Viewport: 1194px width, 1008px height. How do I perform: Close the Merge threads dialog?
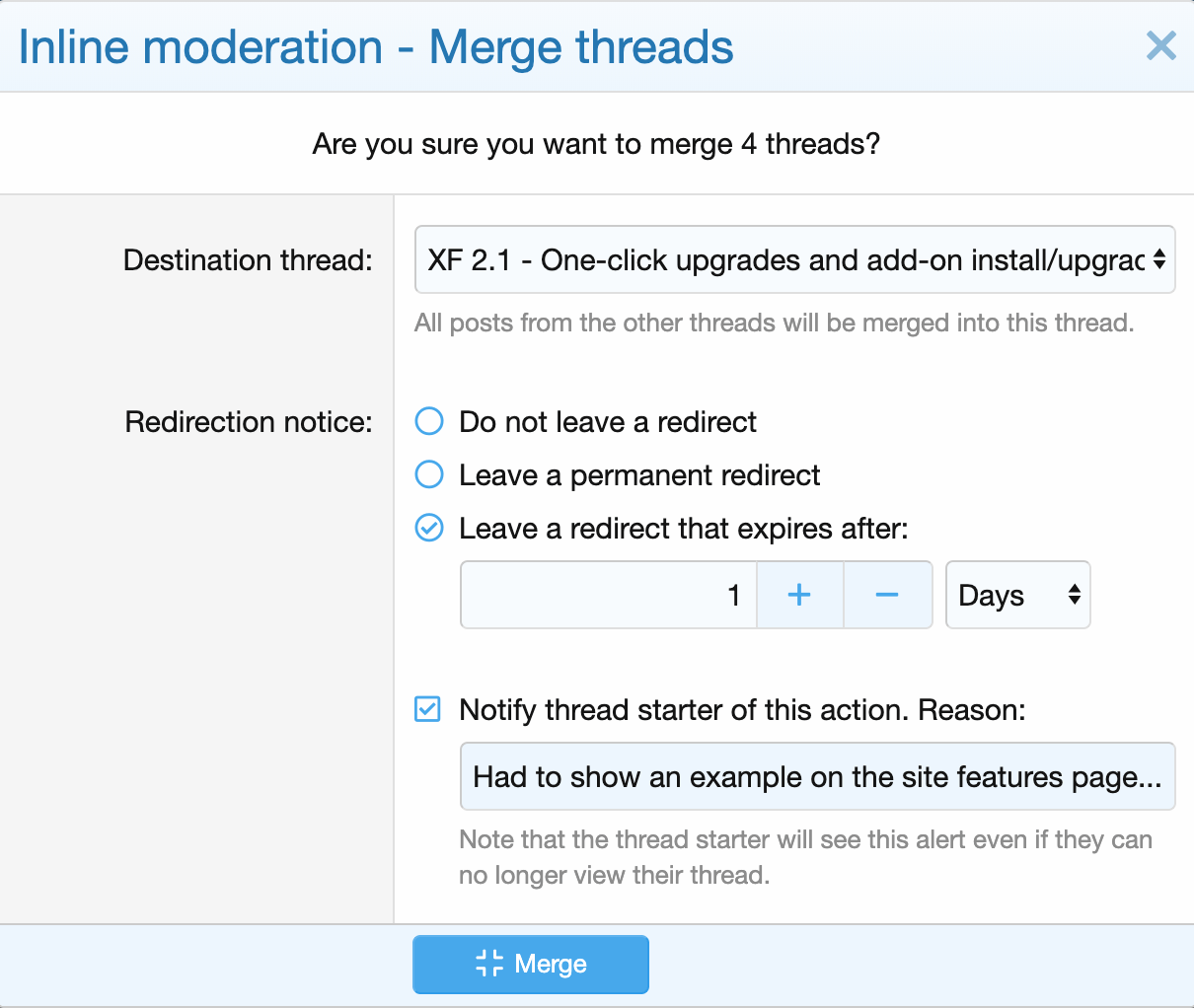click(1160, 45)
